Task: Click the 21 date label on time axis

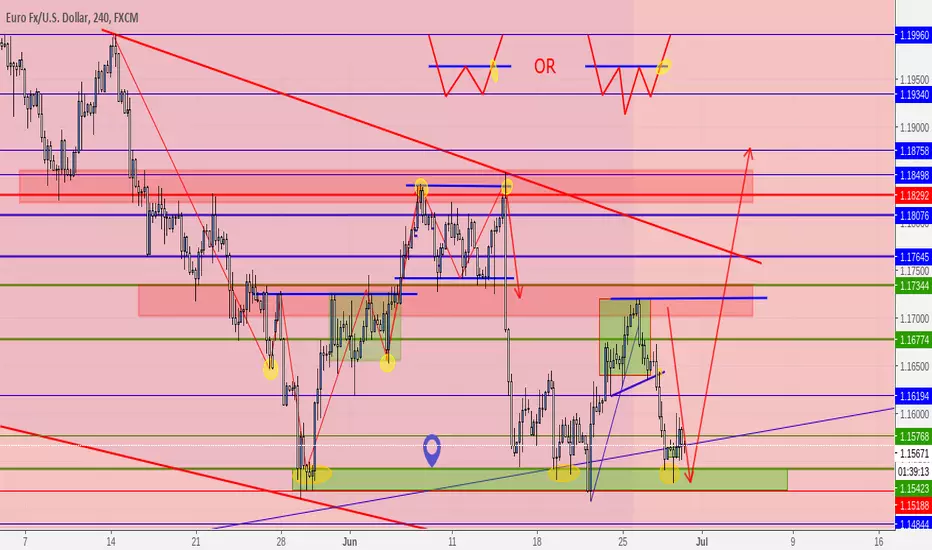Action: coord(196,542)
